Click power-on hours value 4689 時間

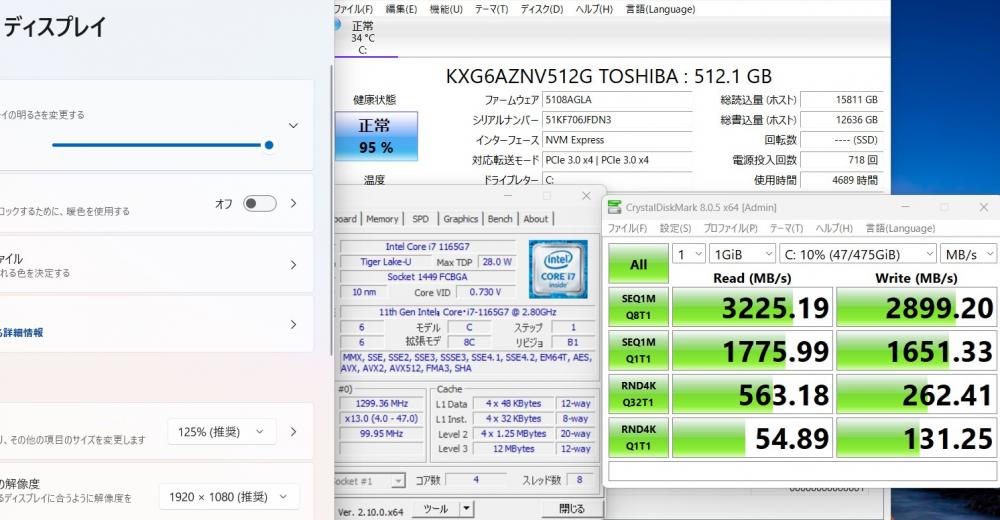[x=842, y=181]
